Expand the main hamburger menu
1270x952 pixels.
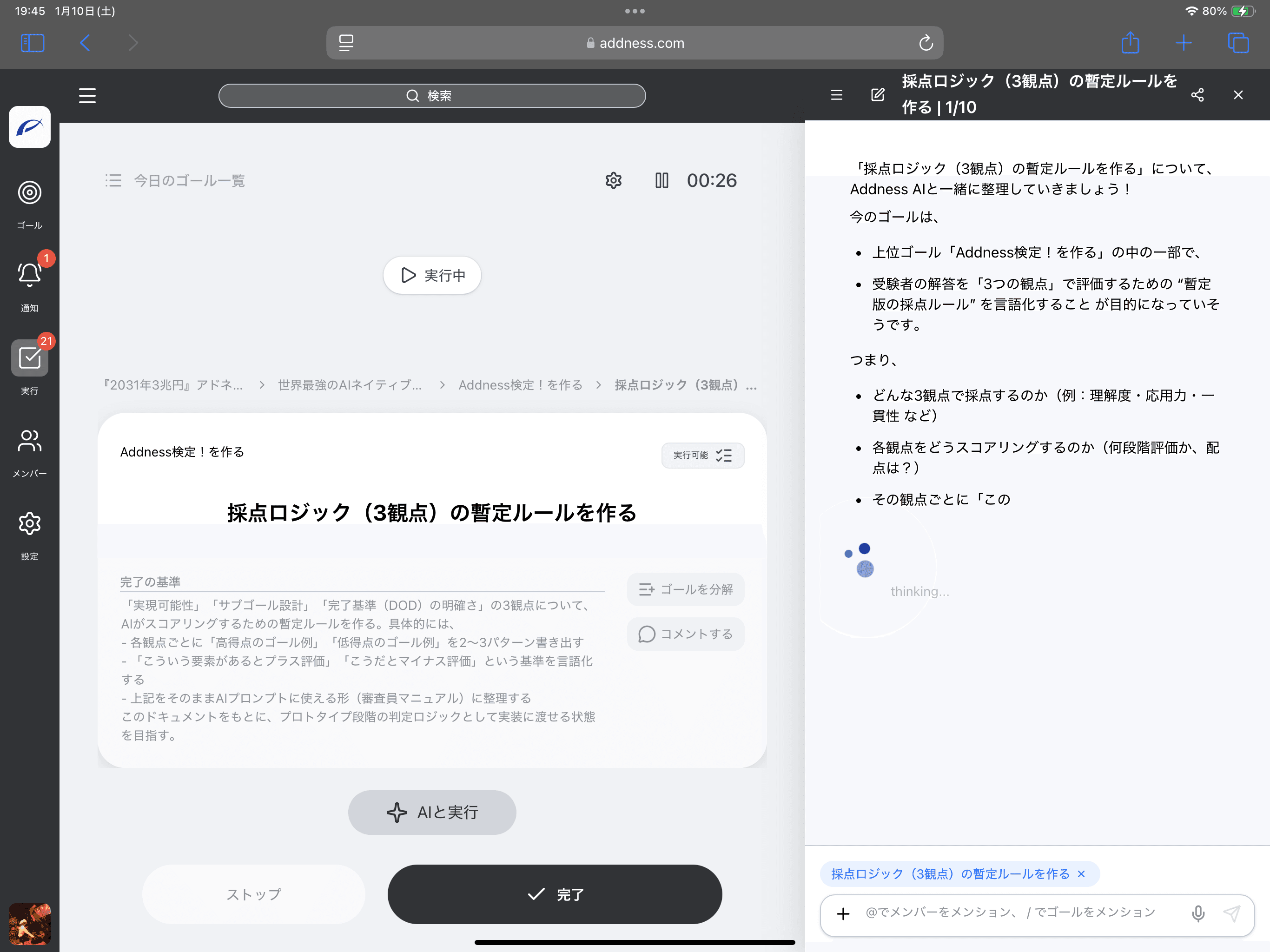click(x=87, y=96)
